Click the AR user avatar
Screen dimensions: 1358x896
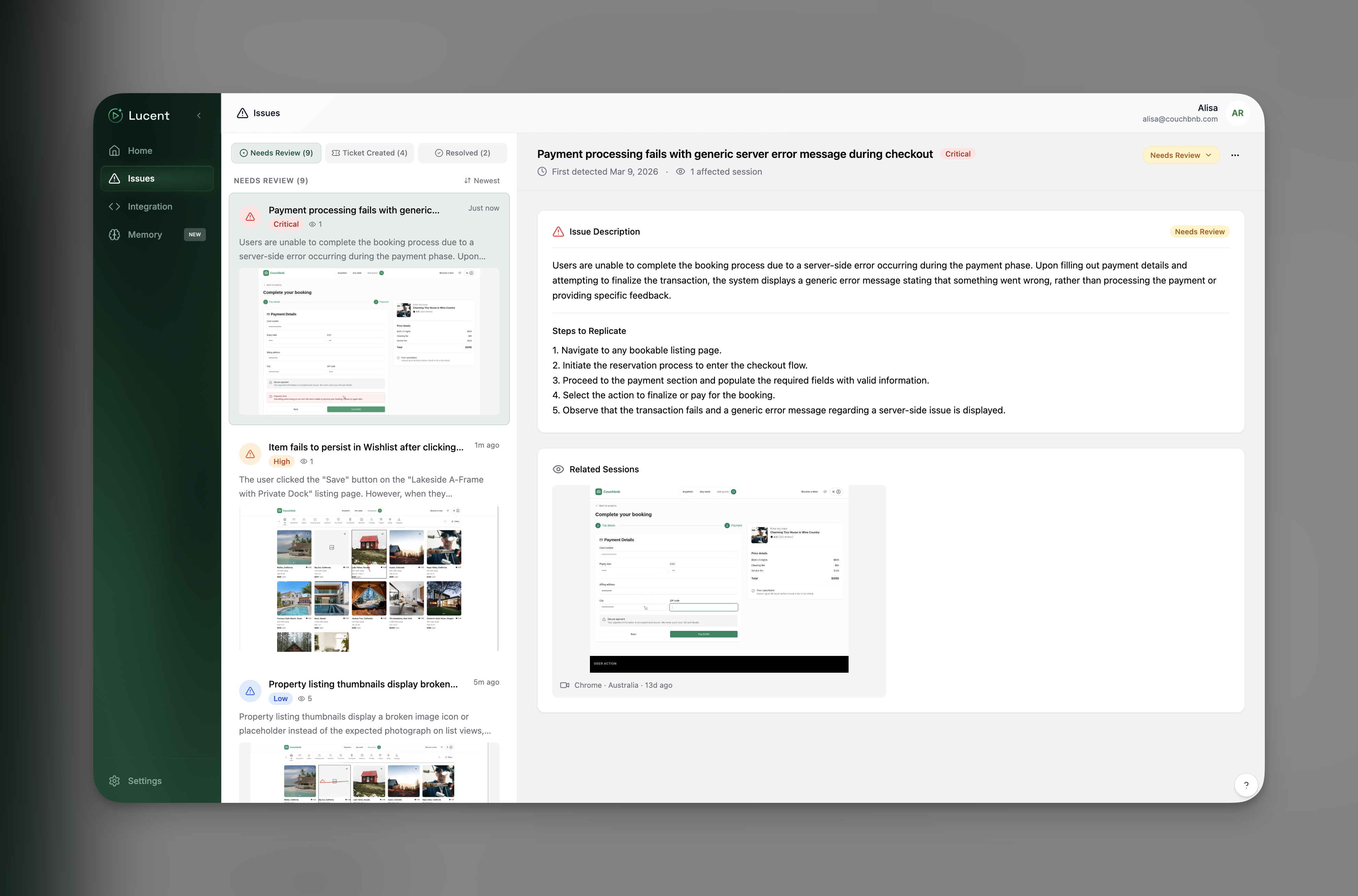[x=1237, y=113]
